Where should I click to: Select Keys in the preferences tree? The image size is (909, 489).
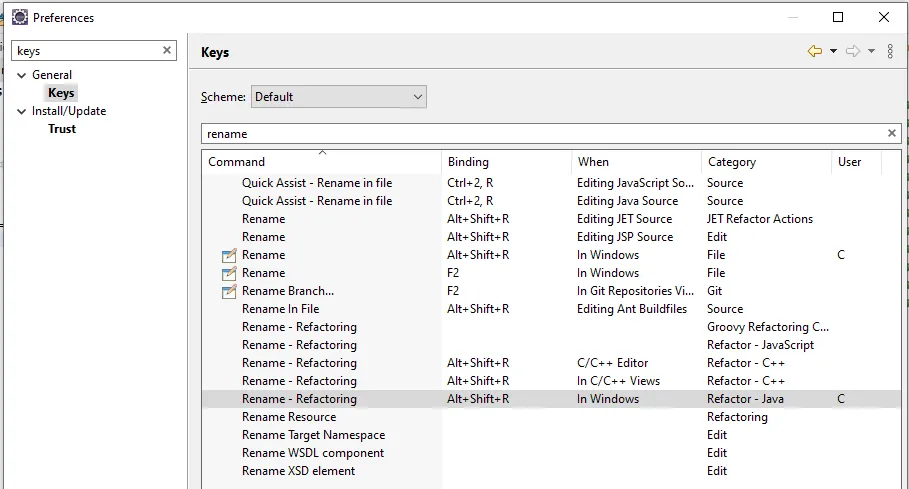click(x=61, y=93)
